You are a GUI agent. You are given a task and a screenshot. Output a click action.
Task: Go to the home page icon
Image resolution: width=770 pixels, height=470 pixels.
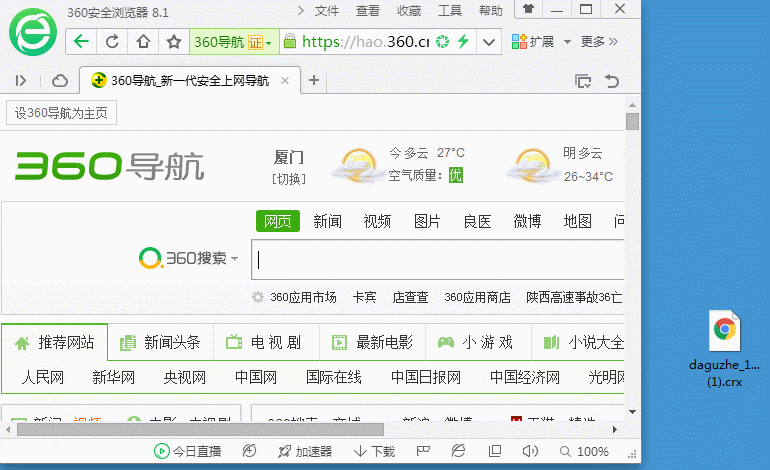coord(143,42)
